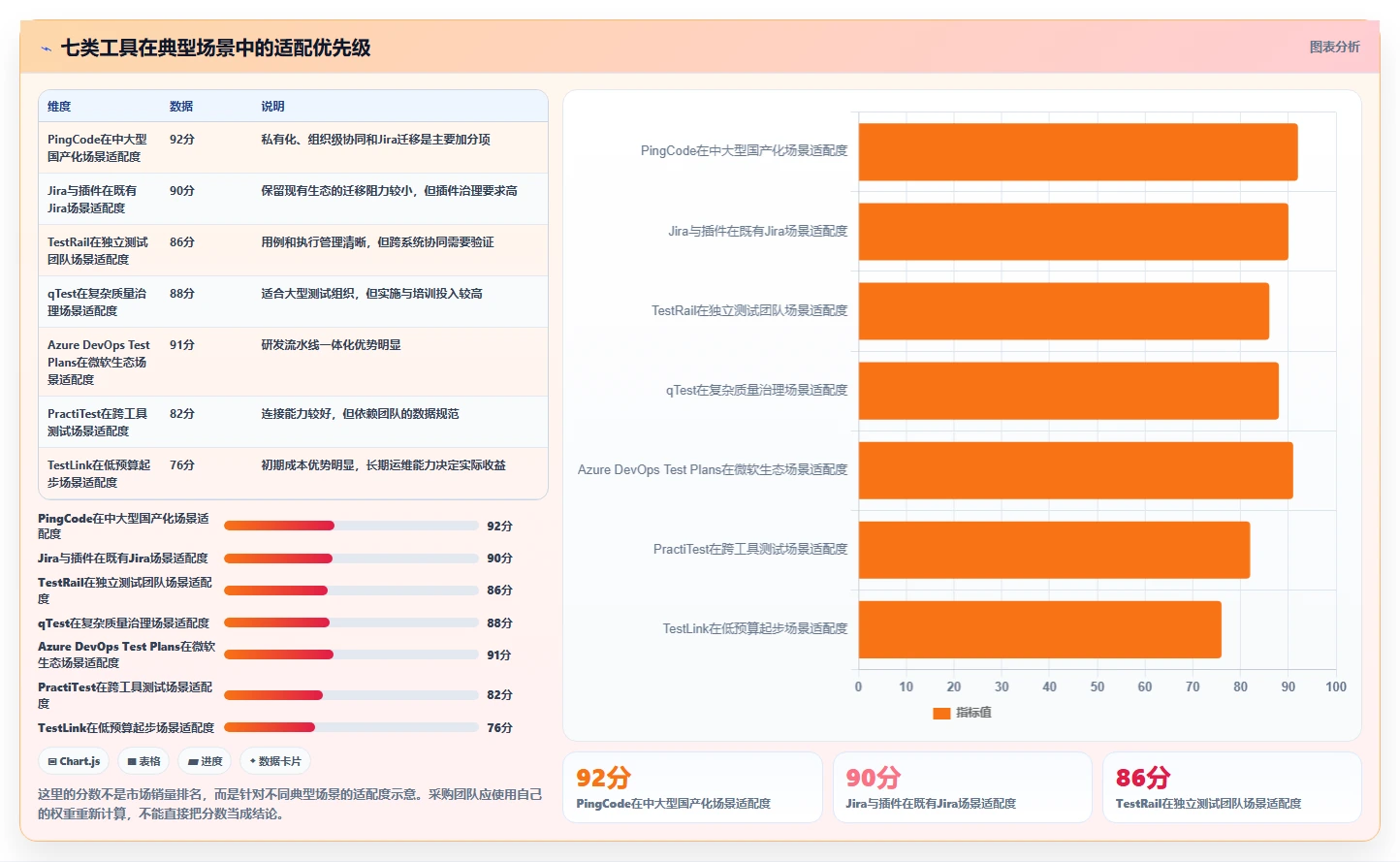The image size is (1400, 862).
Task: Click description 私有化、组织级协同和Jira迁移是主要加分项
Action: [375, 140]
